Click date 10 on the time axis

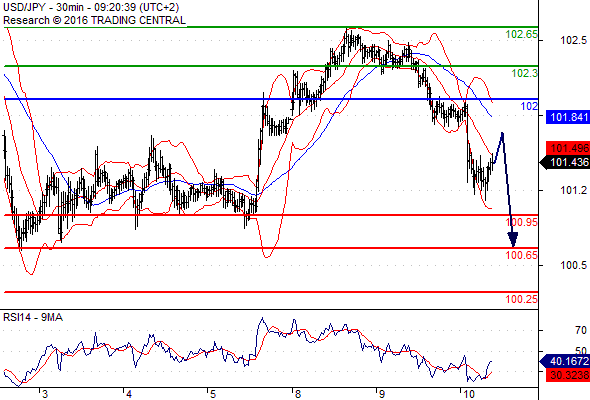pyautogui.click(x=468, y=394)
